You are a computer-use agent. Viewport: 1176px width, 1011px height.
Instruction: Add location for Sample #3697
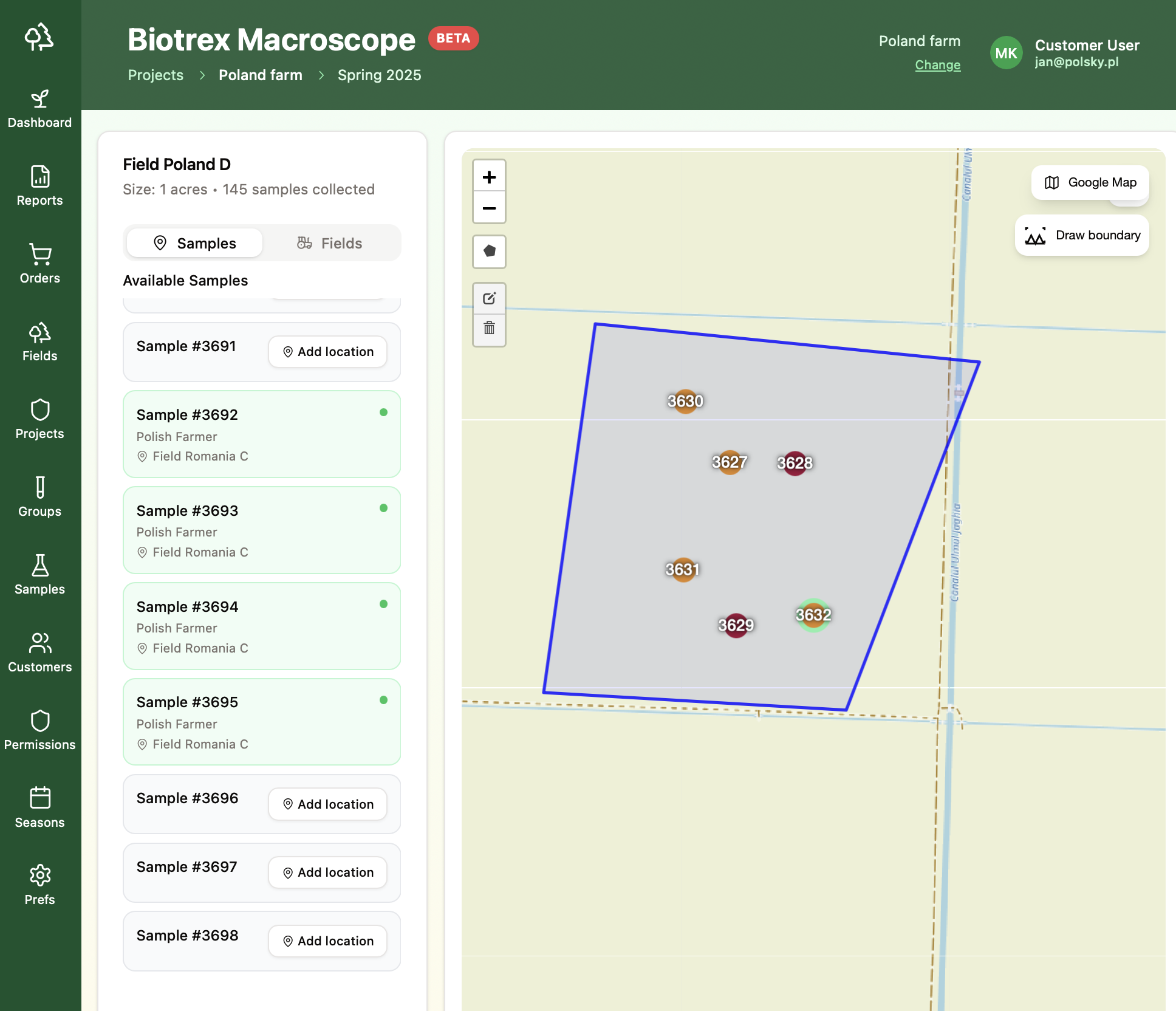coord(327,872)
